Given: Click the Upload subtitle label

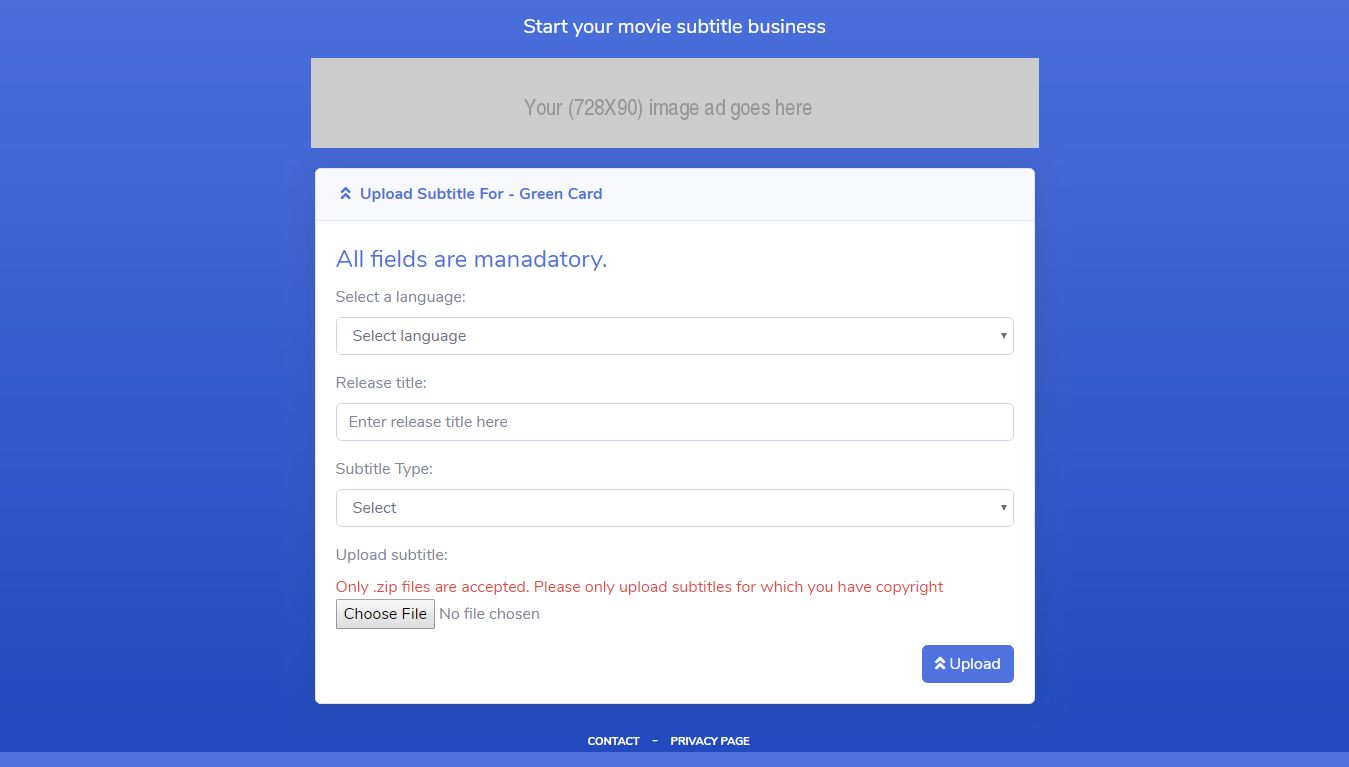Looking at the screenshot, I should click(x=392, y=555).
